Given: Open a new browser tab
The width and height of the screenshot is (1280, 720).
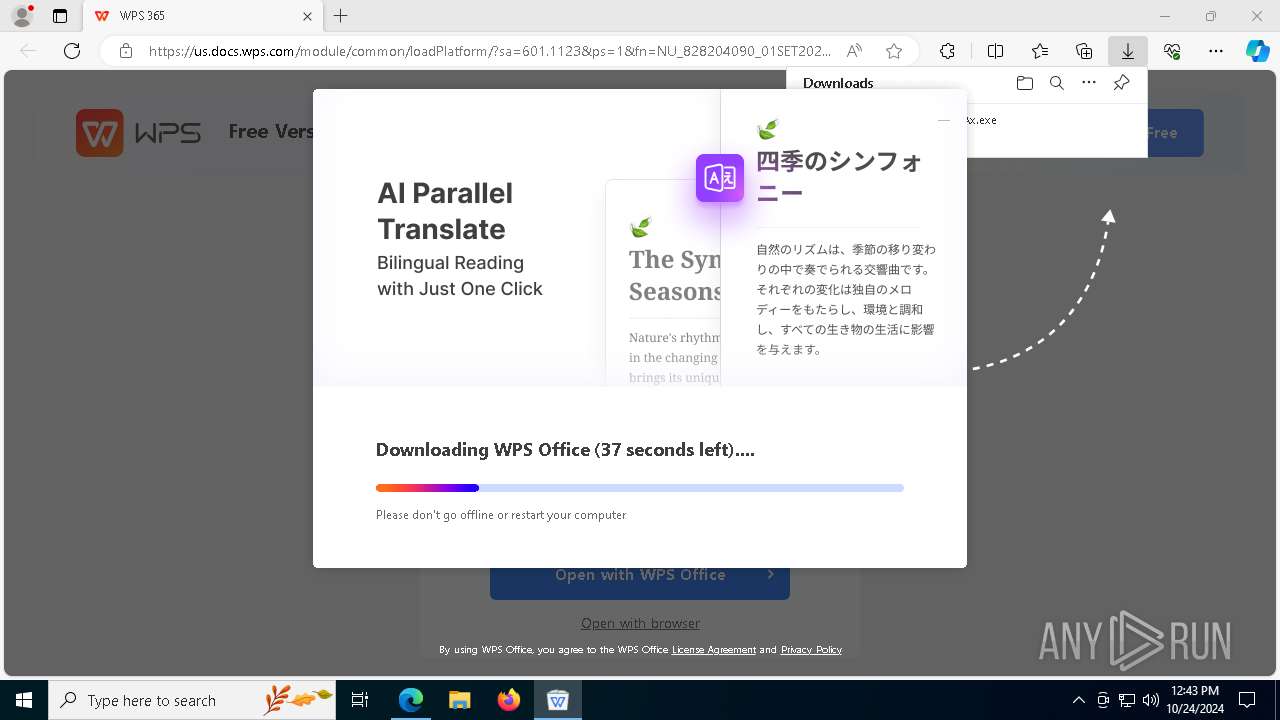Looking at the screenshot, I should pos(341,16).
